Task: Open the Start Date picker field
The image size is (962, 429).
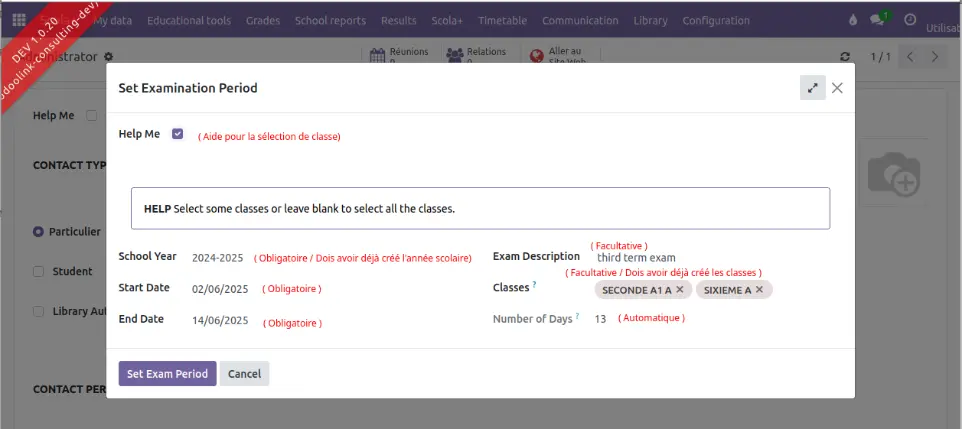Action: tap(220, 289)
